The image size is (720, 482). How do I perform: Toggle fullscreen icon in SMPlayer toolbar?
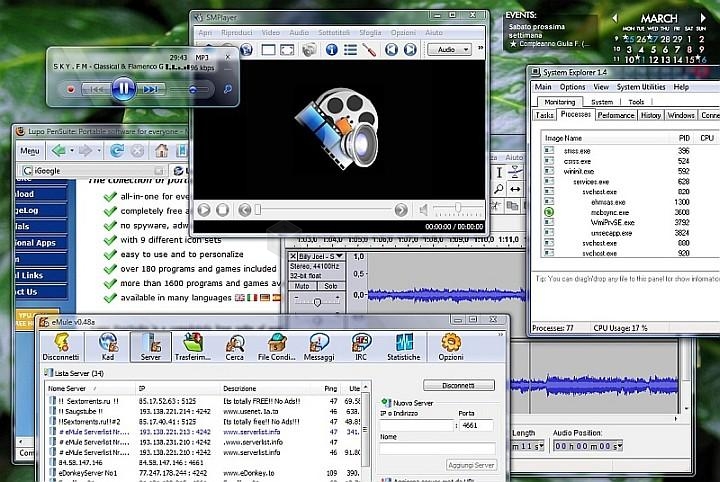tap(287, 49)
